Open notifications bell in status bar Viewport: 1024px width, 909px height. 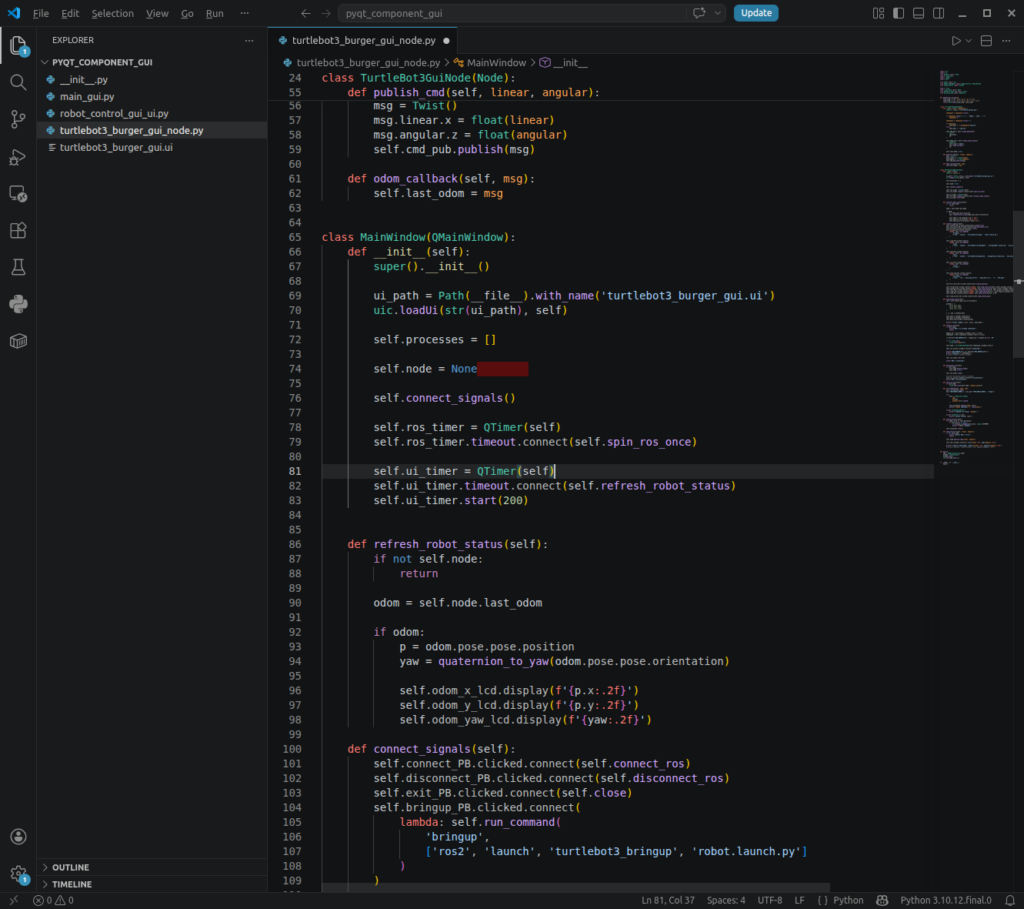coord(1010,901)
